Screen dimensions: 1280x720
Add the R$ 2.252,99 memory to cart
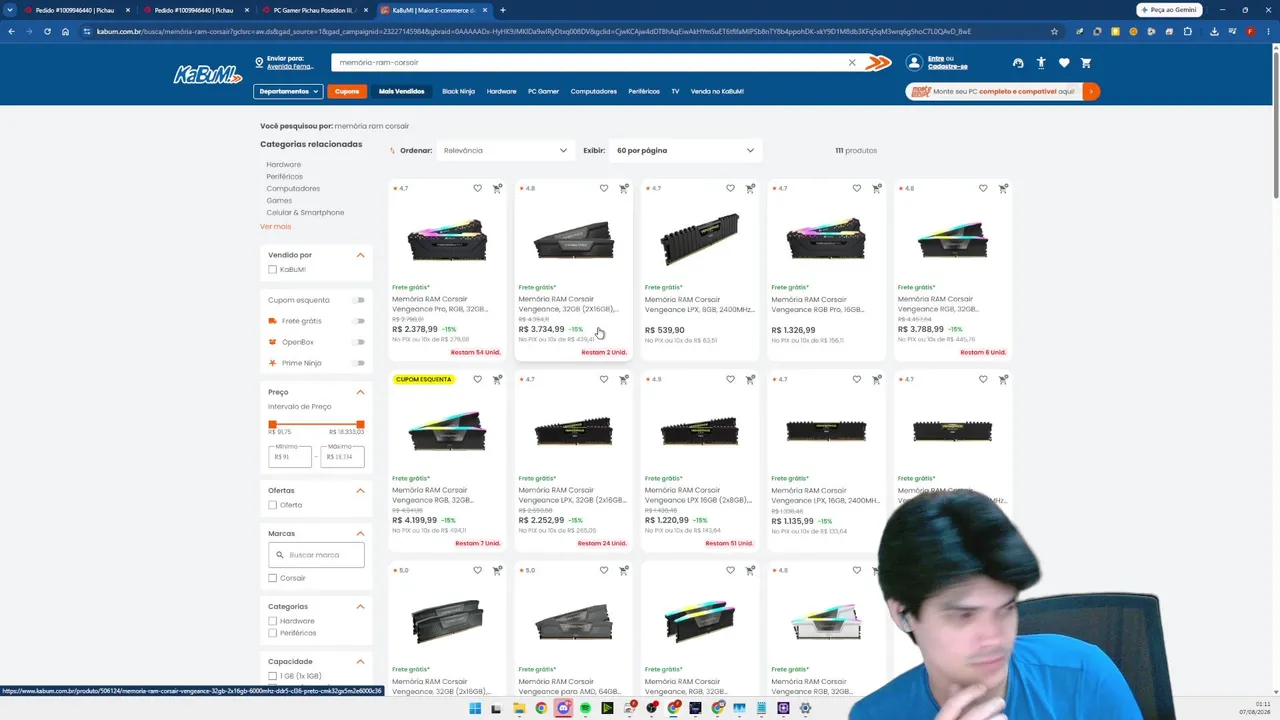point(624,379)
